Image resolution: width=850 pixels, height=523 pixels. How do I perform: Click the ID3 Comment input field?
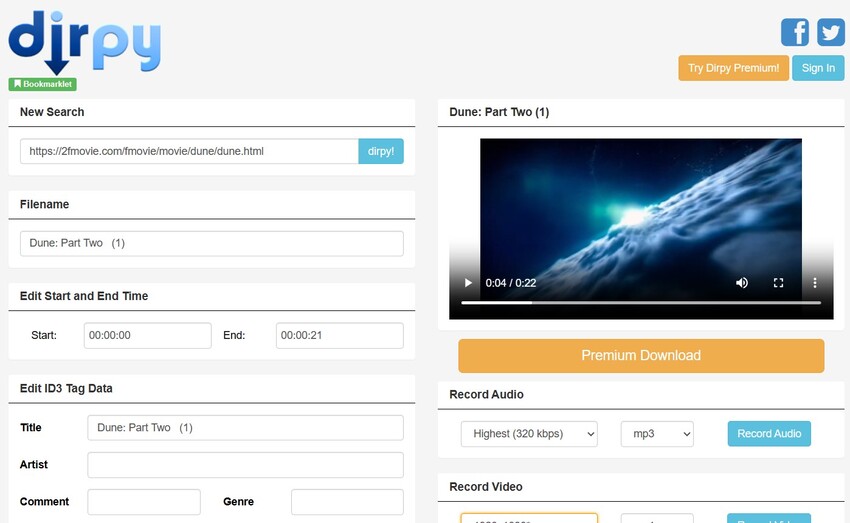(144, 502)
